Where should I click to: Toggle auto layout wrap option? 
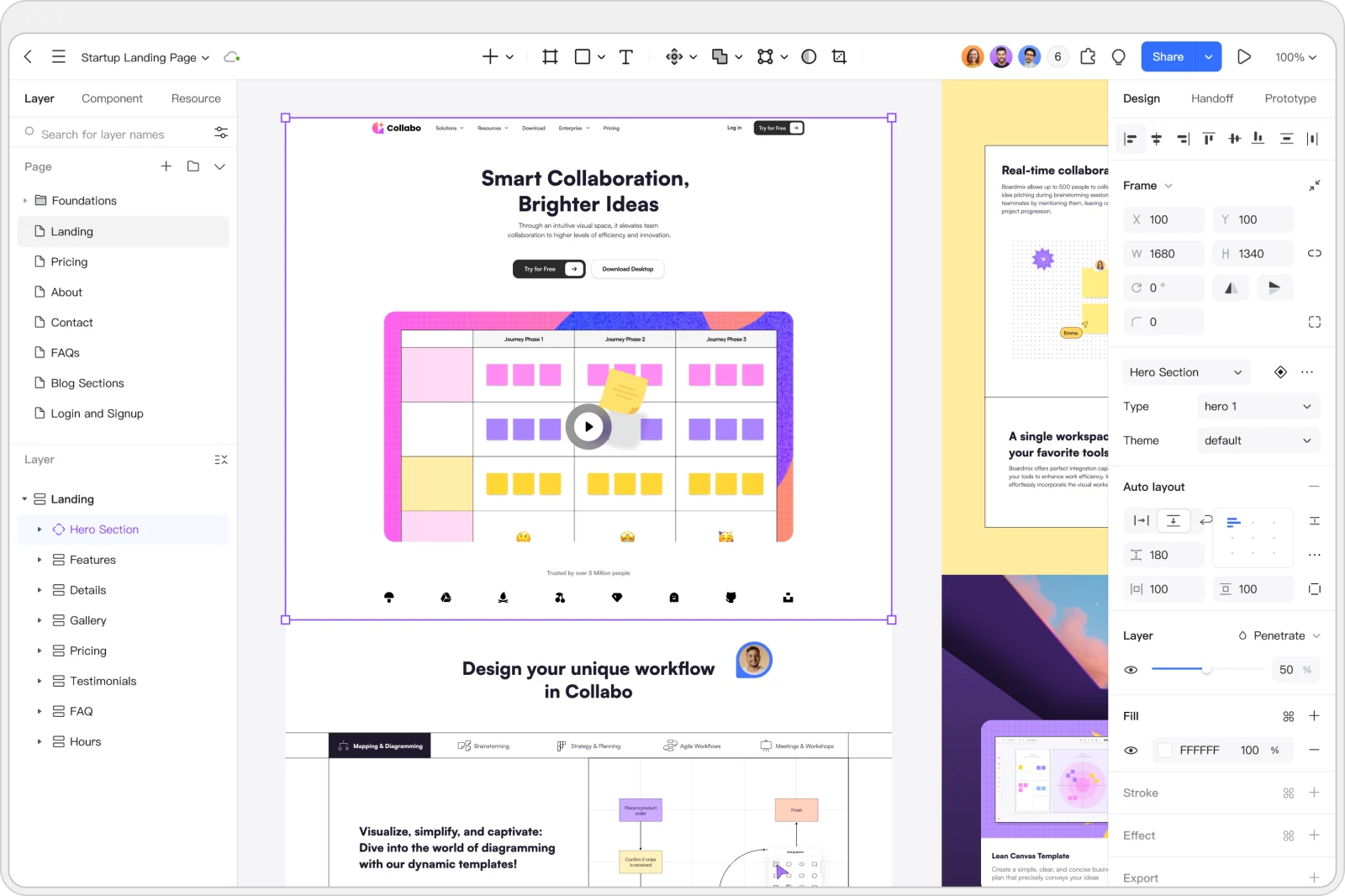tap(1205, 521)
